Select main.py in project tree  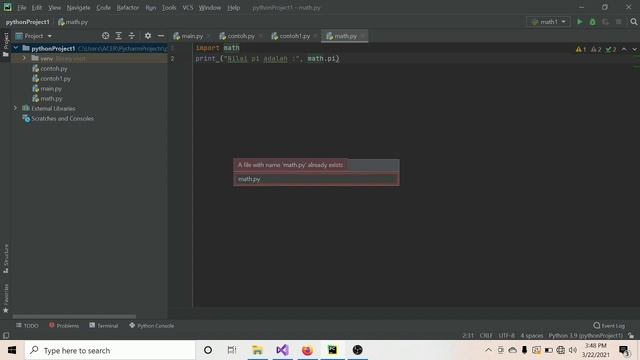[47, 89]
